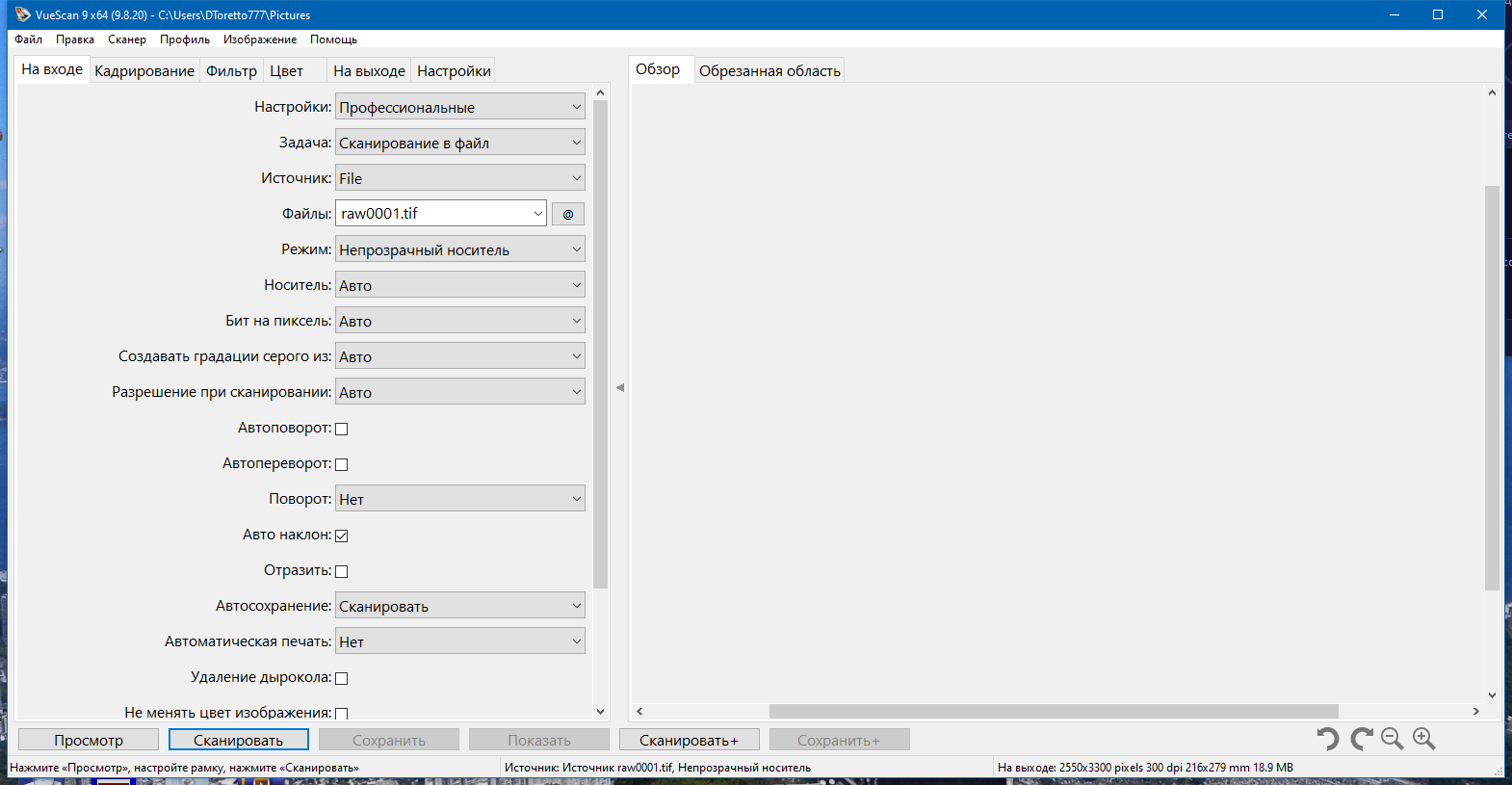Switch to the Фильтр tab
This screenshot has width=1512, height=785.
pos(231,70)
